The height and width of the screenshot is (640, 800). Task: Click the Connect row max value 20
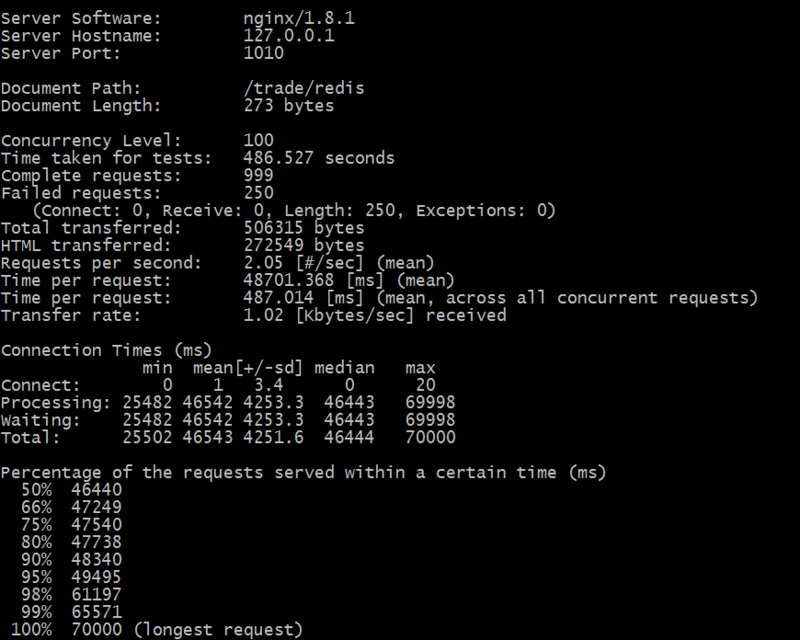click(x=425, y=385)
